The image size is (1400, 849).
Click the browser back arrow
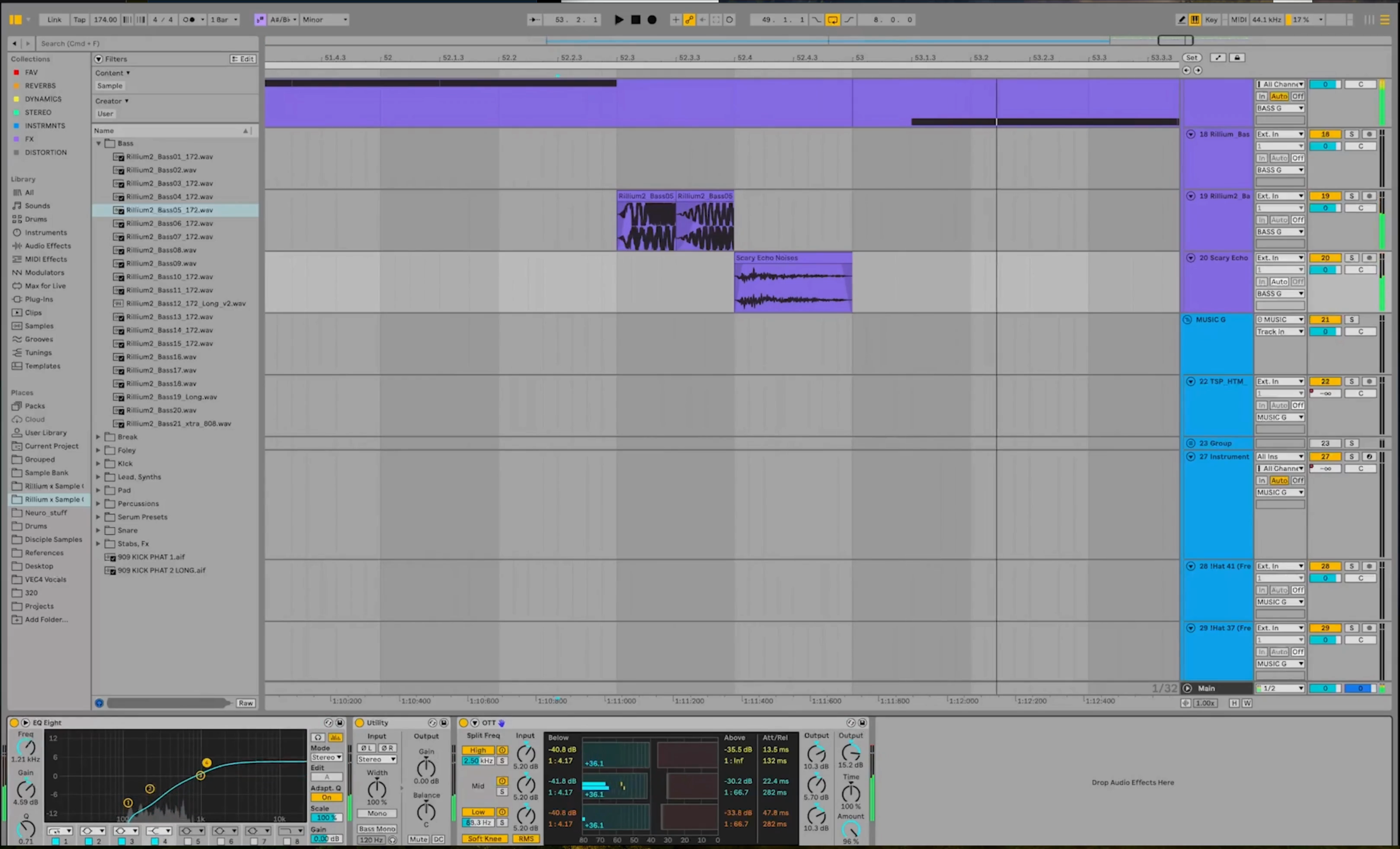click(x=14, y=43)
